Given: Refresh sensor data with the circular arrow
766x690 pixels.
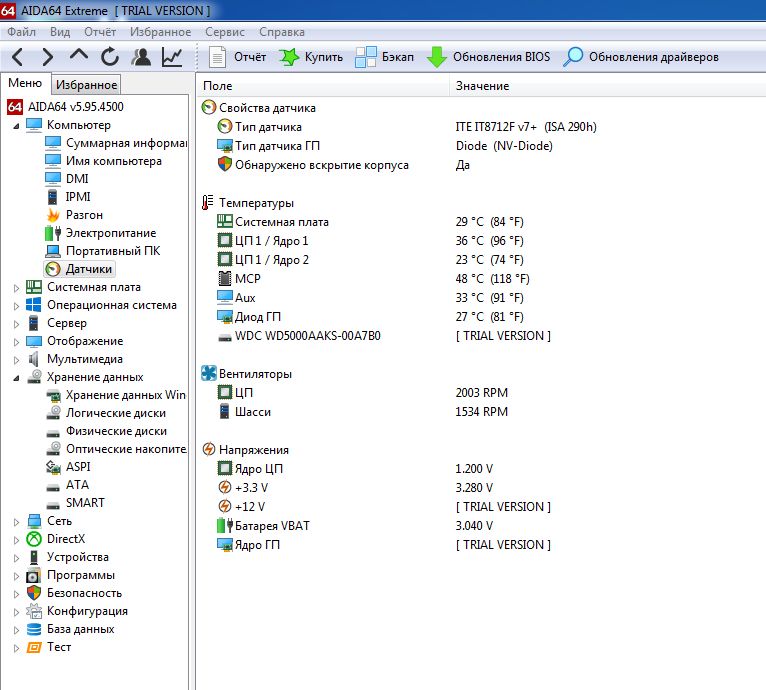Looking at the screenshot, I should 110,57.
